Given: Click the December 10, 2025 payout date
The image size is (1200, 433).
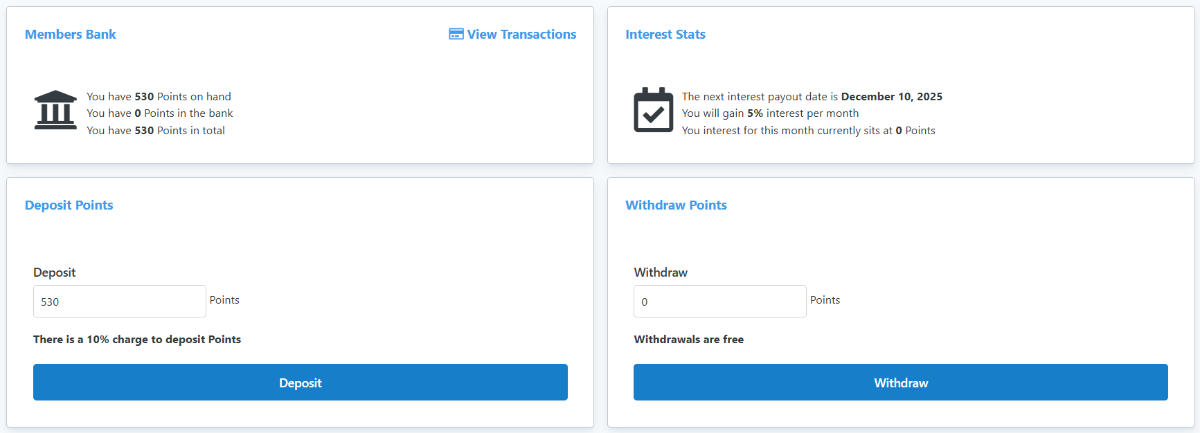Looking at the screenshot, I should click(x=891, y=97).
